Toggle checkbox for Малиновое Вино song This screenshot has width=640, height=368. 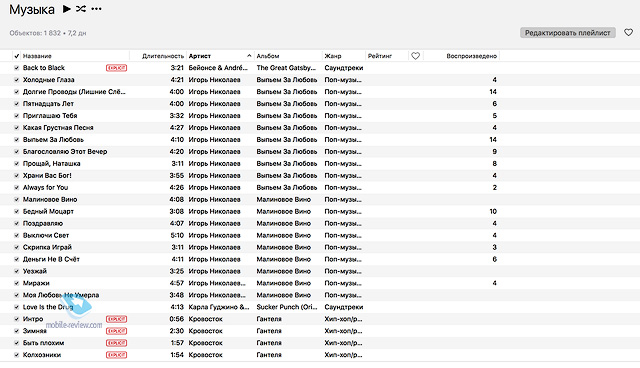point(16,199)
